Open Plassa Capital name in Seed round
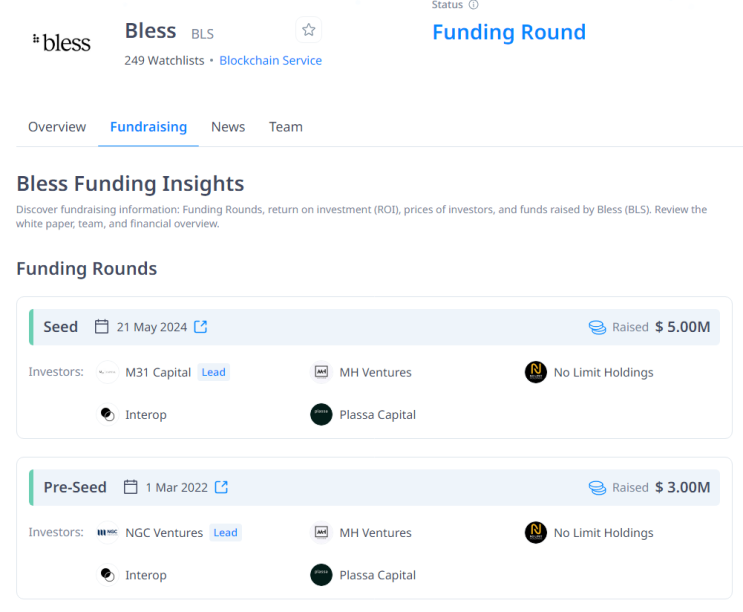The width and height of the screenshot is (743, 612). pos(377,414)
